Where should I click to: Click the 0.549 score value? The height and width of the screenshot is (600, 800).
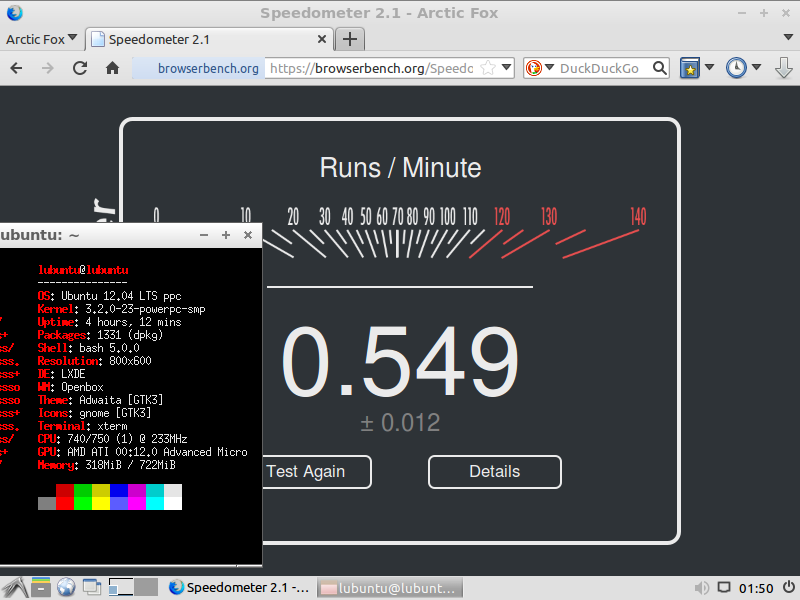coord(399,362)
